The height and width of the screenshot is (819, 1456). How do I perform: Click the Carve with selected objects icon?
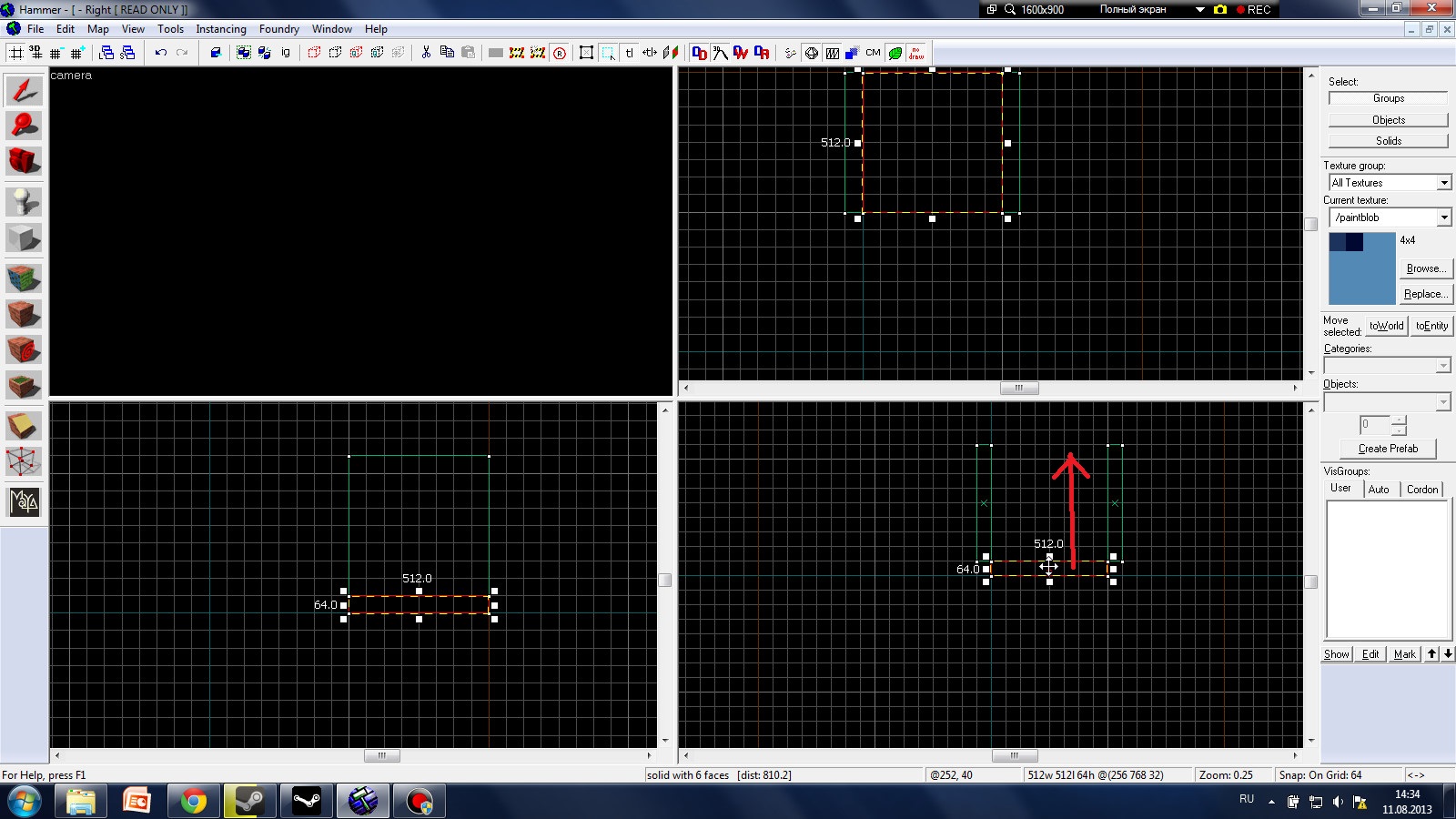pyautogui.click(x=216, y=53)
